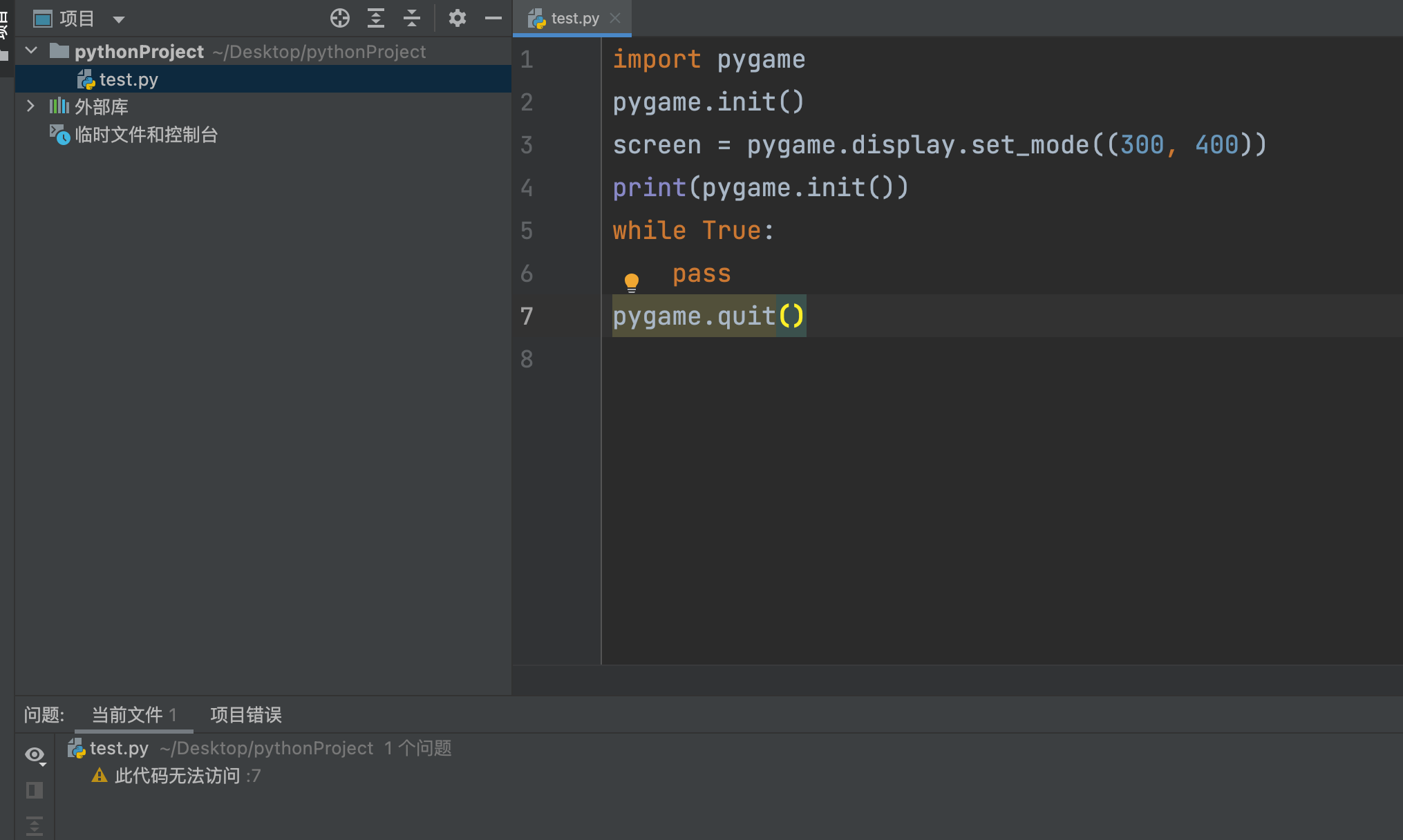Collapse the pythonProject folder
Image resolution: width=1403 pixels, height=840 pixels.
tap(31, 50)
